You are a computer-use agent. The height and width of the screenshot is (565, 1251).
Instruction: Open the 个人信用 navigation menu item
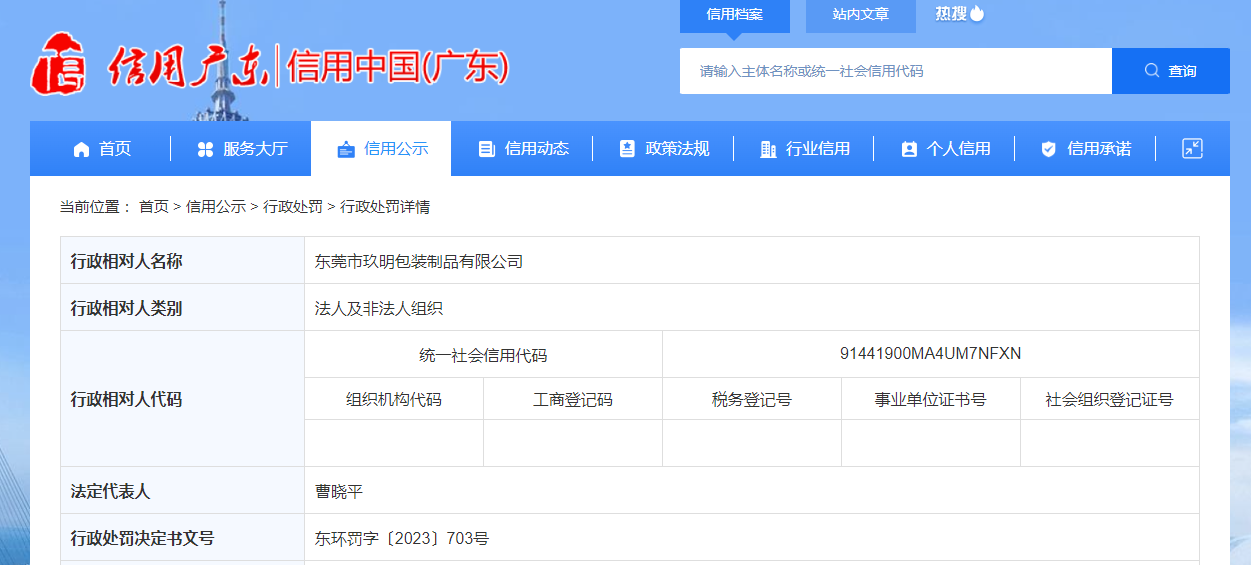958,149
